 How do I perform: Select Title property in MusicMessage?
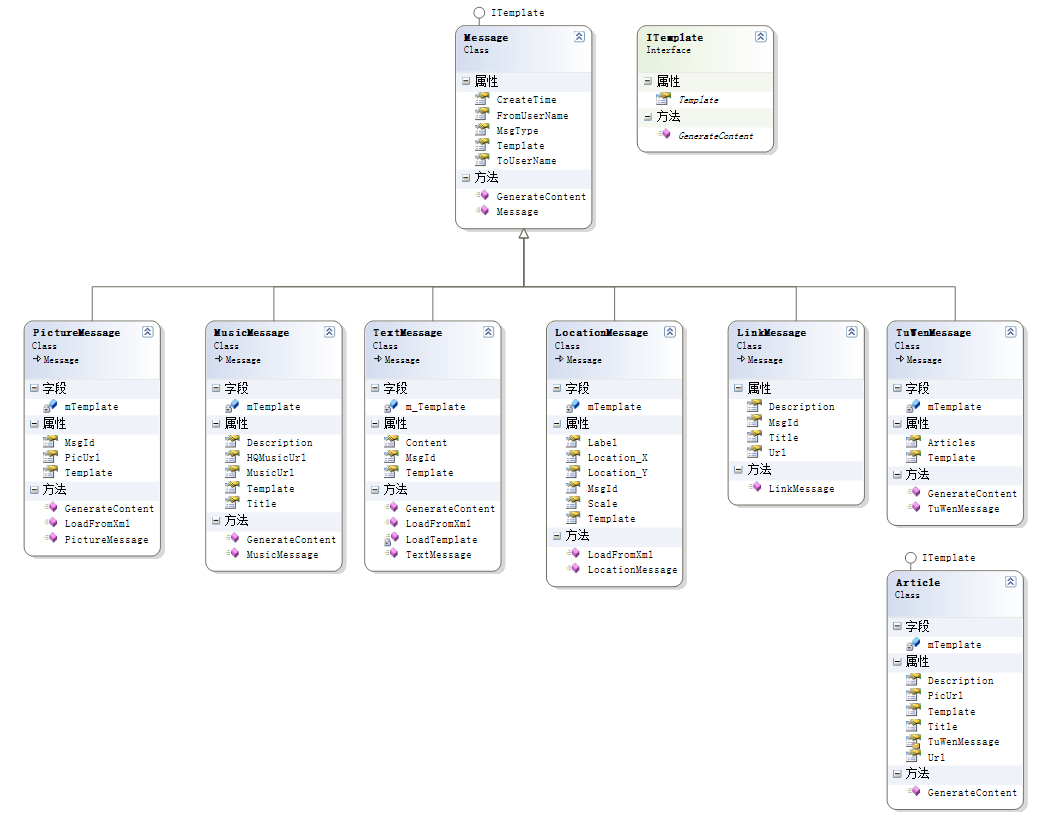tap(261, 503)
